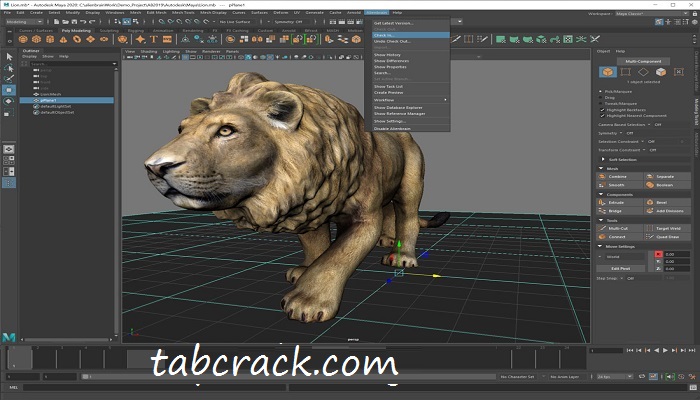Select the arrow Select tool
The width and height of the screenshot is (700, 400).
9,57
